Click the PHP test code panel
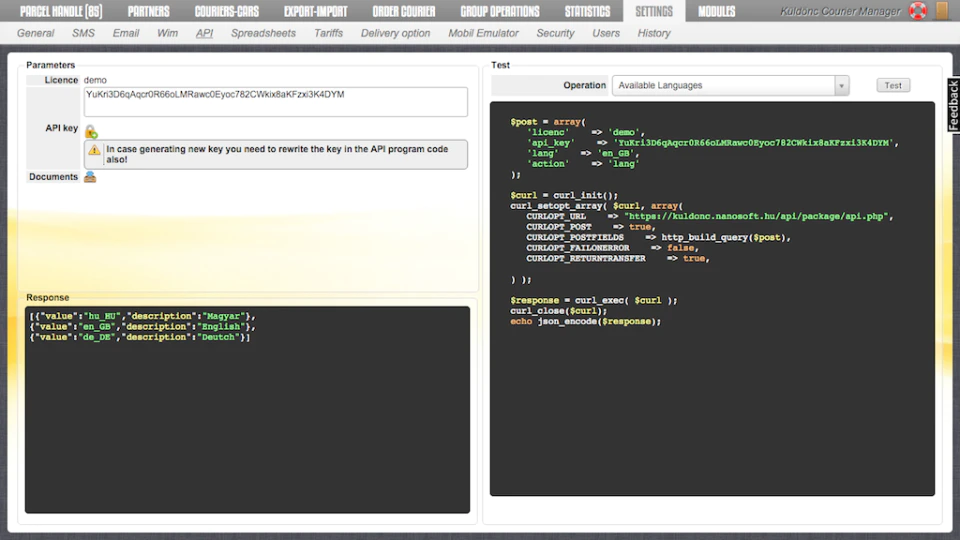The height and width of the screenshot is (540, 960). tap(712, 299)
